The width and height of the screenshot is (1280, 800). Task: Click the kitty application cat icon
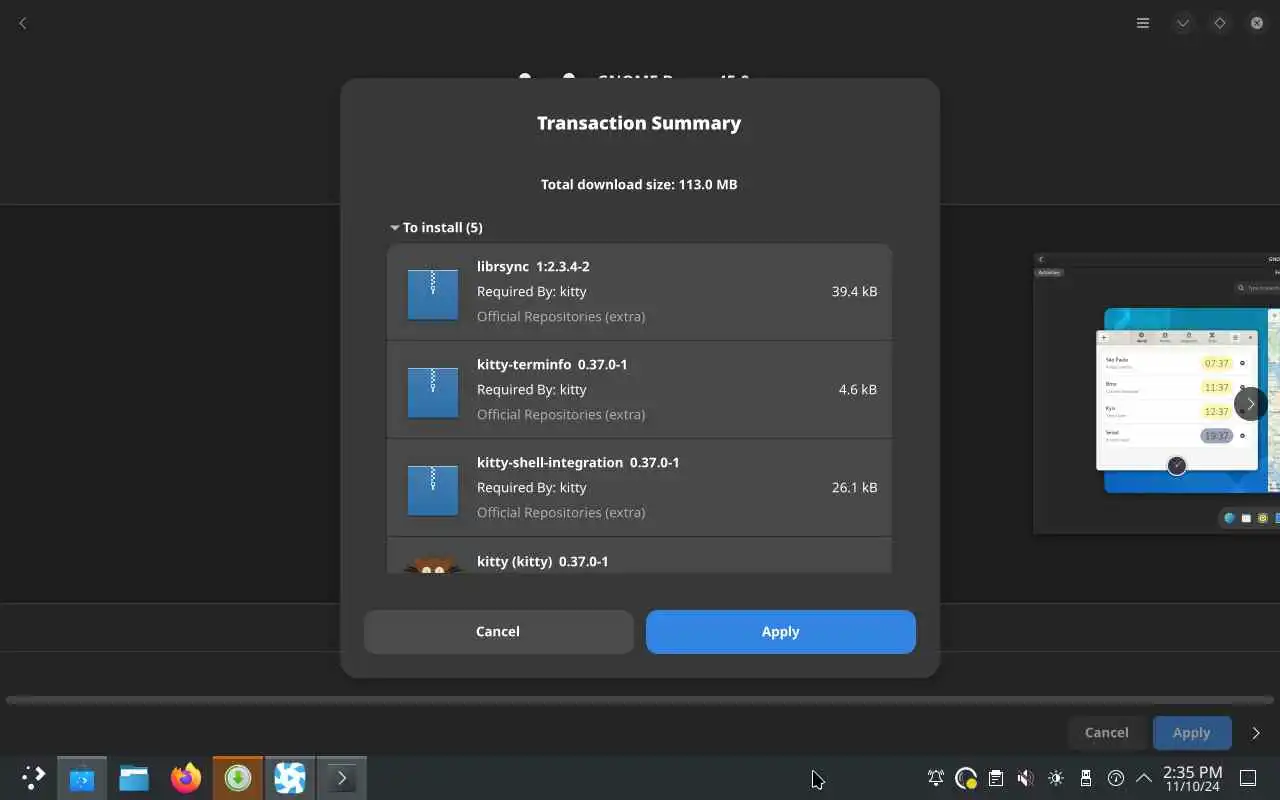(432, 565)
